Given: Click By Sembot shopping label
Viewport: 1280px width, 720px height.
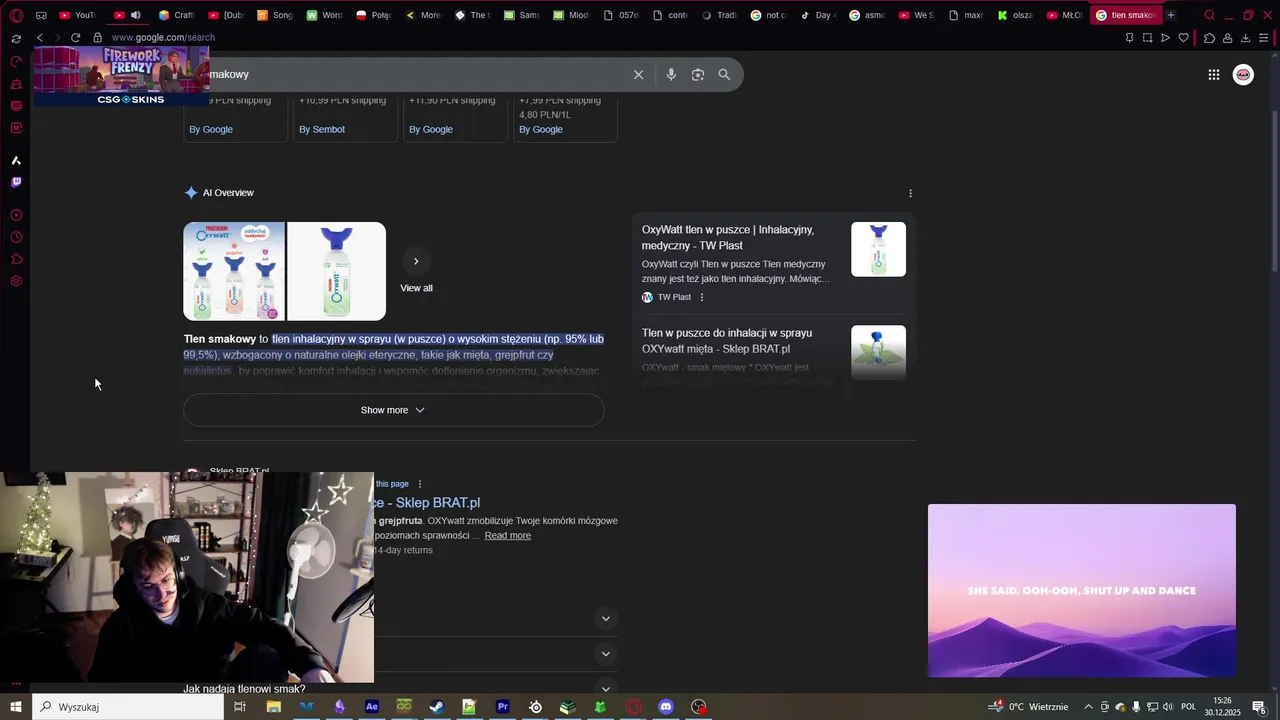Looking at the screenshot, I should [322, 129].
